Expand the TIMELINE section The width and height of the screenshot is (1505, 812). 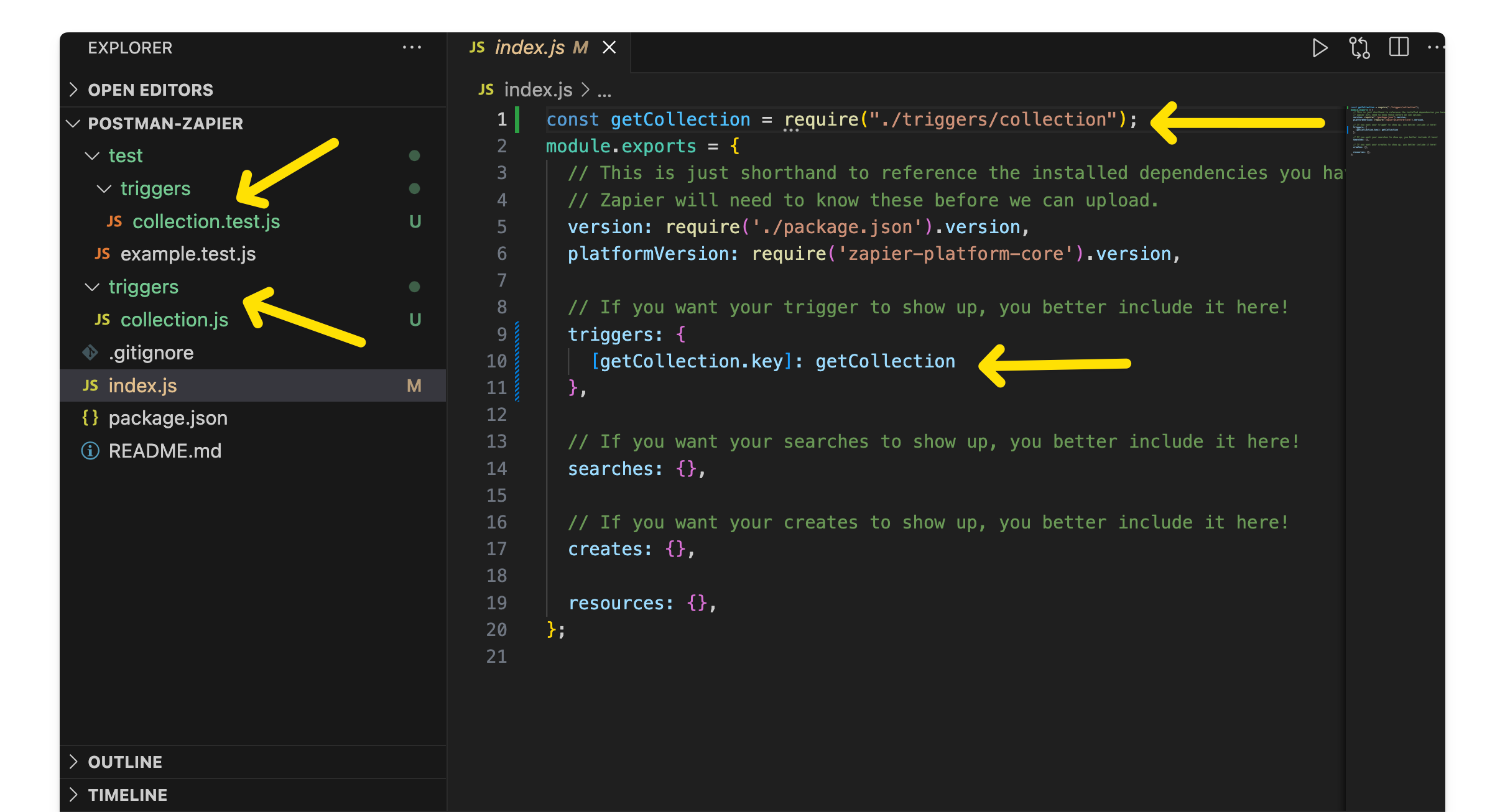point(127,795)
